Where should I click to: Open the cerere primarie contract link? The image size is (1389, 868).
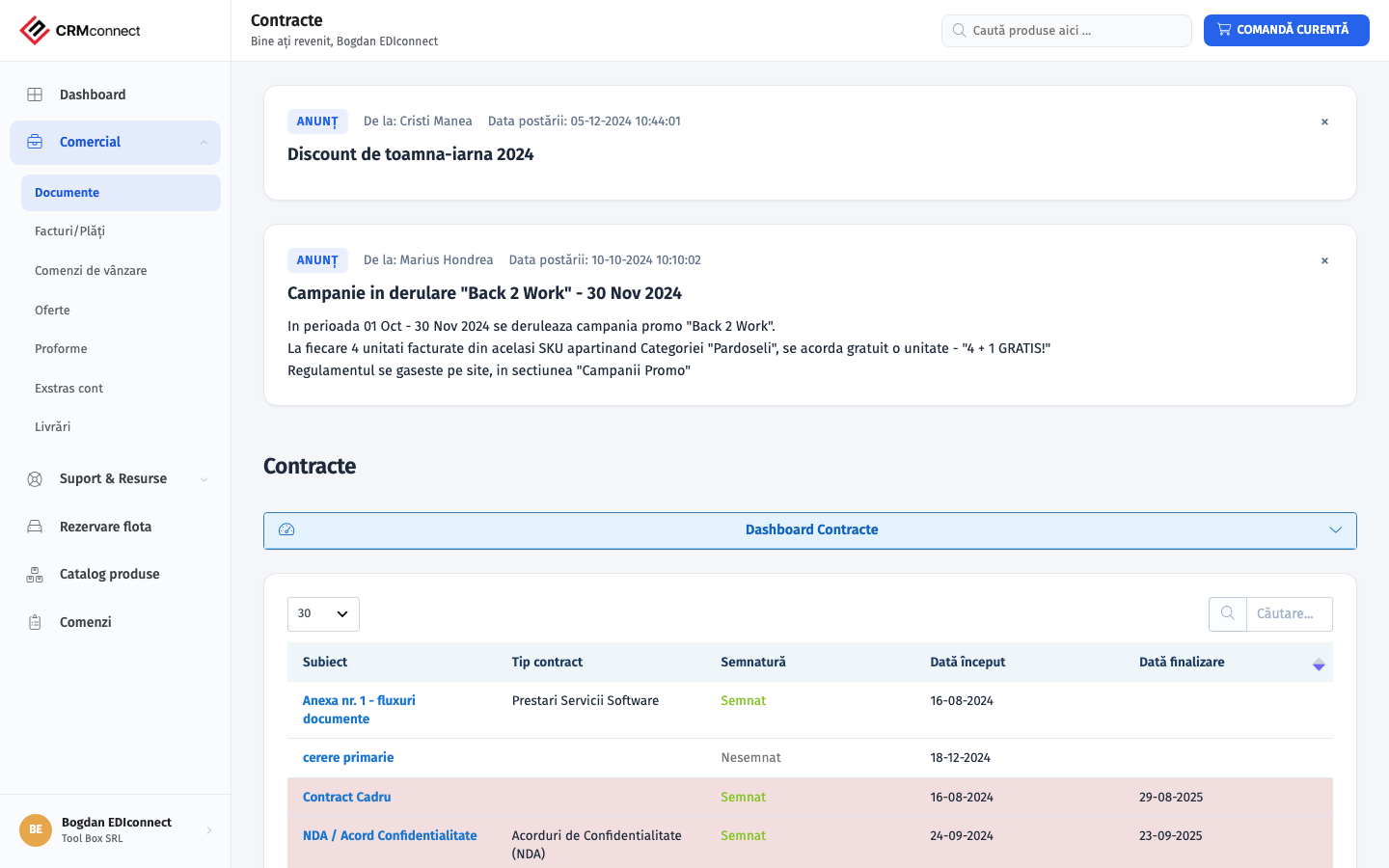(x=348, y=758)
